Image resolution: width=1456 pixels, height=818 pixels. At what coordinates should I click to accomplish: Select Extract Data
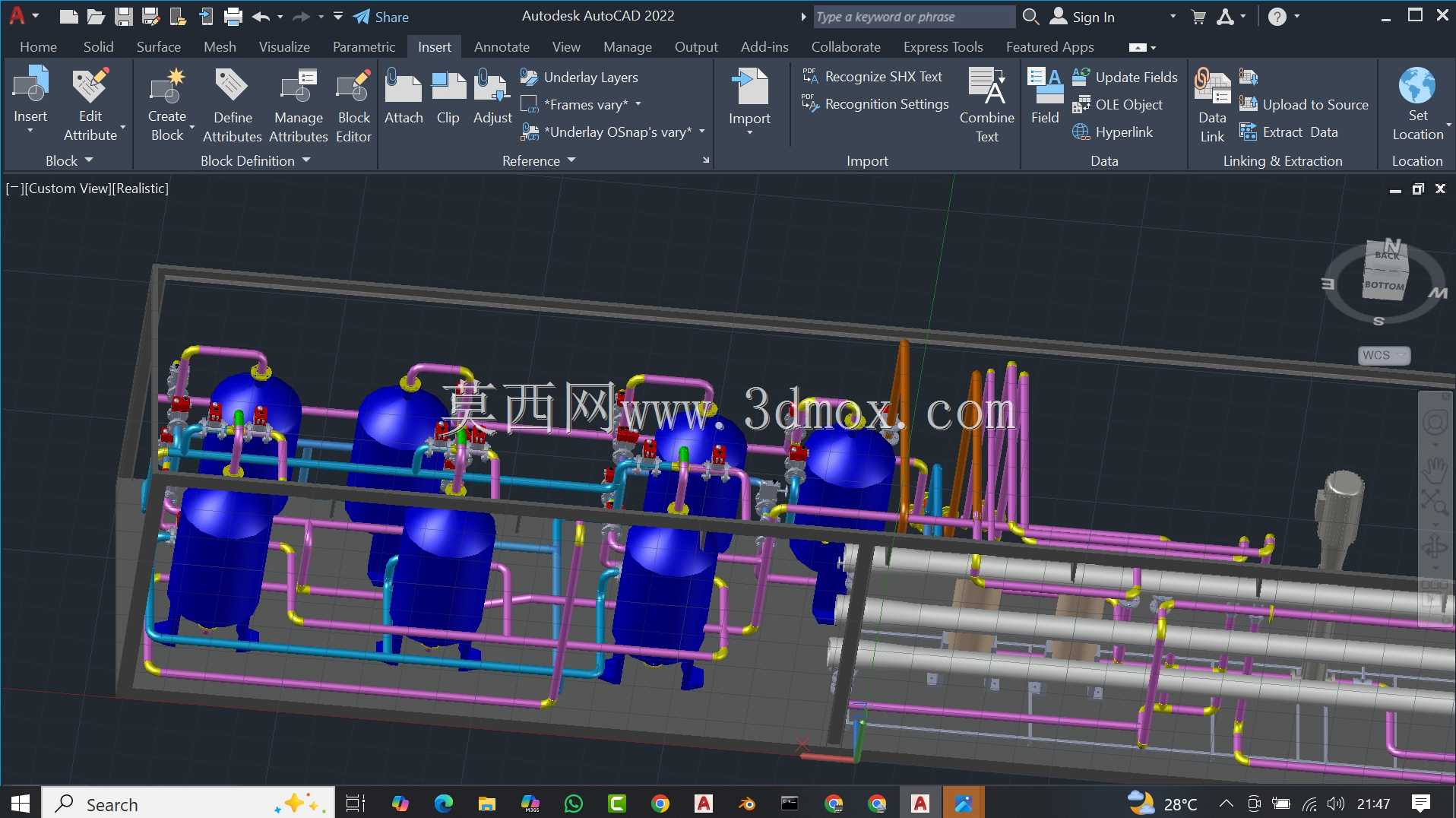point(1289,132)
